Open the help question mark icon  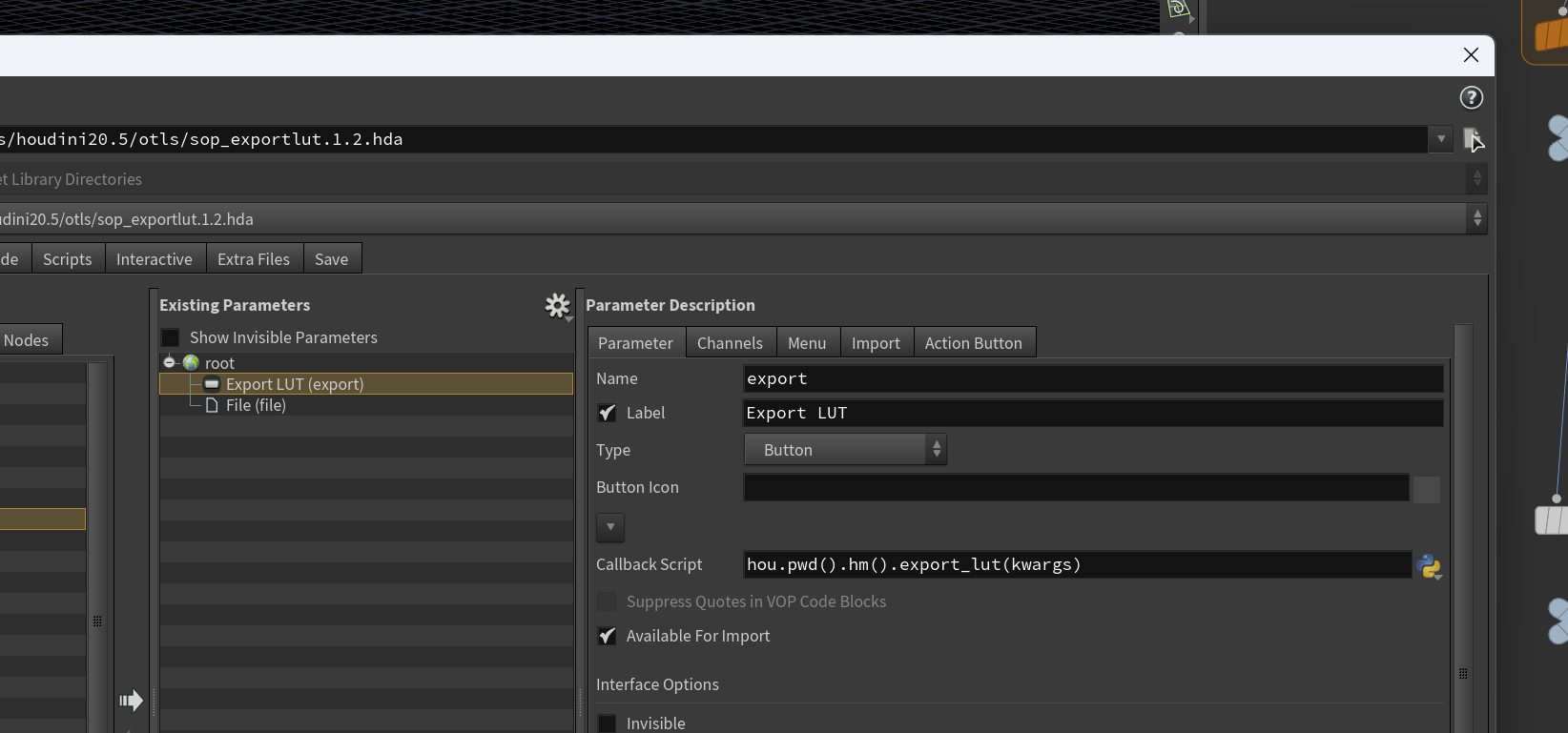[1471, 97]
